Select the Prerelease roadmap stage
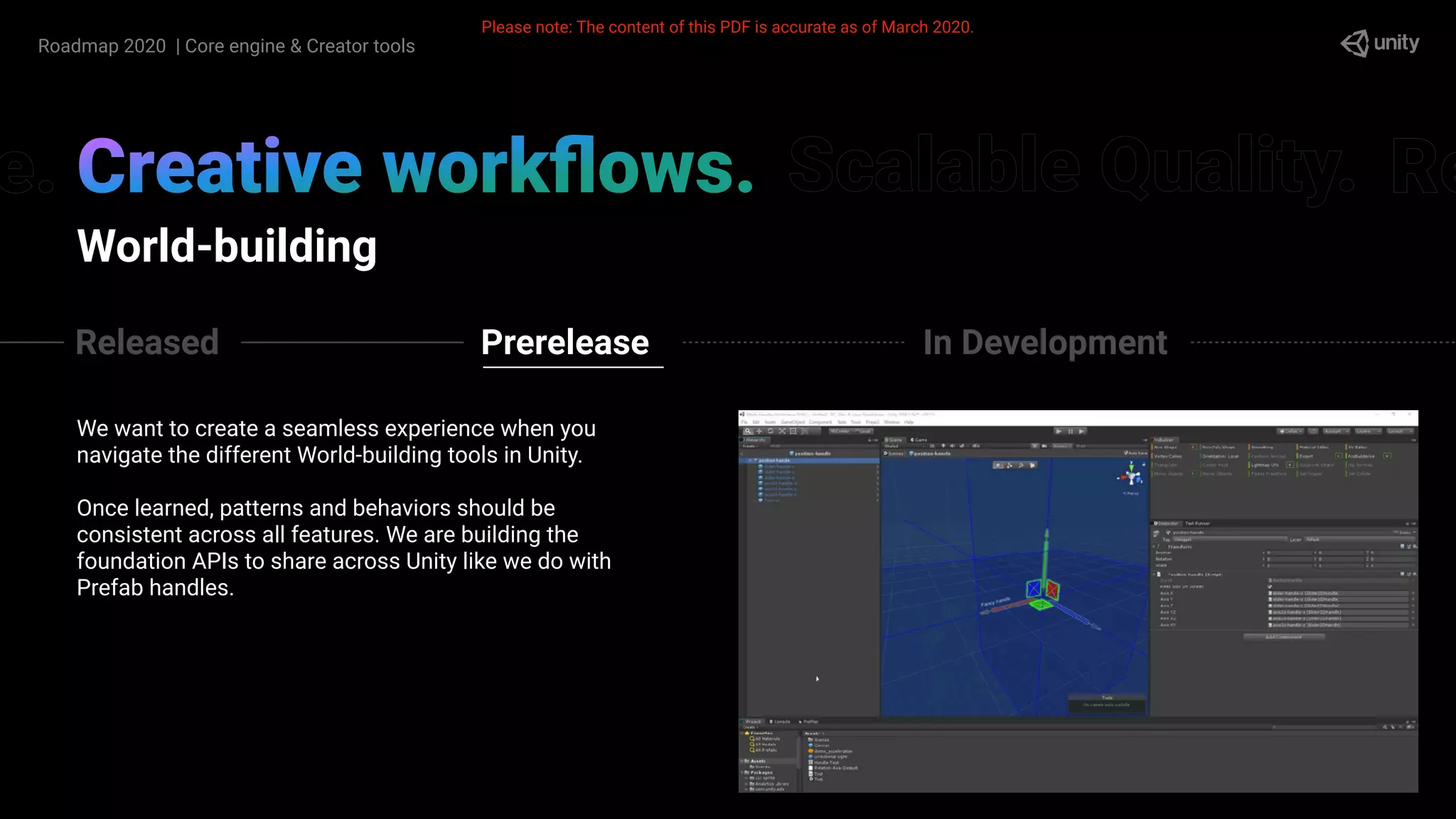 pos(565,342)
